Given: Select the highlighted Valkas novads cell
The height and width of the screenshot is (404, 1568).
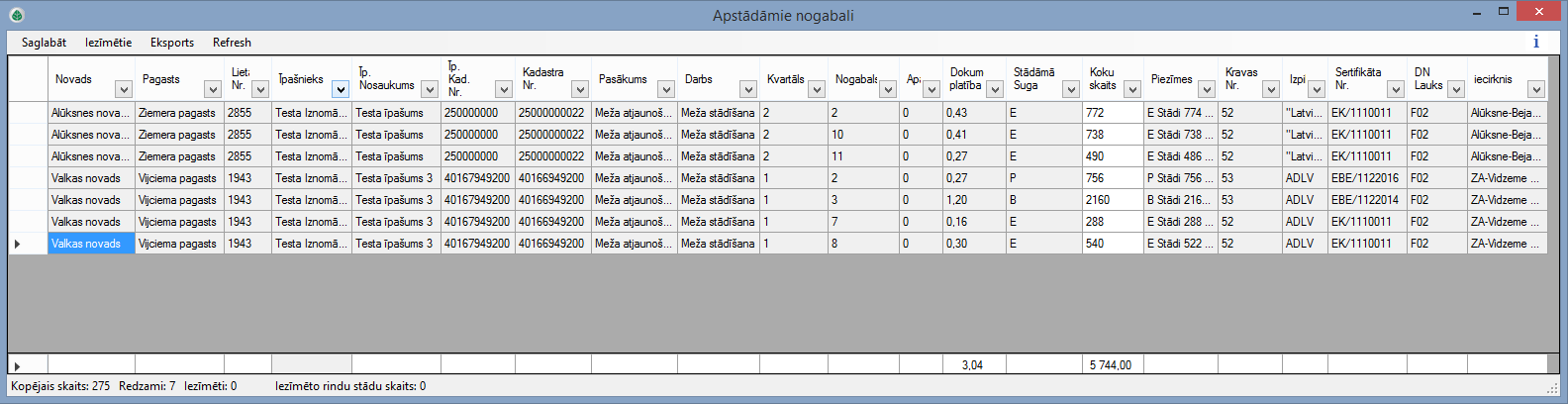Looking at the screenshot, I should coord(91,244).
